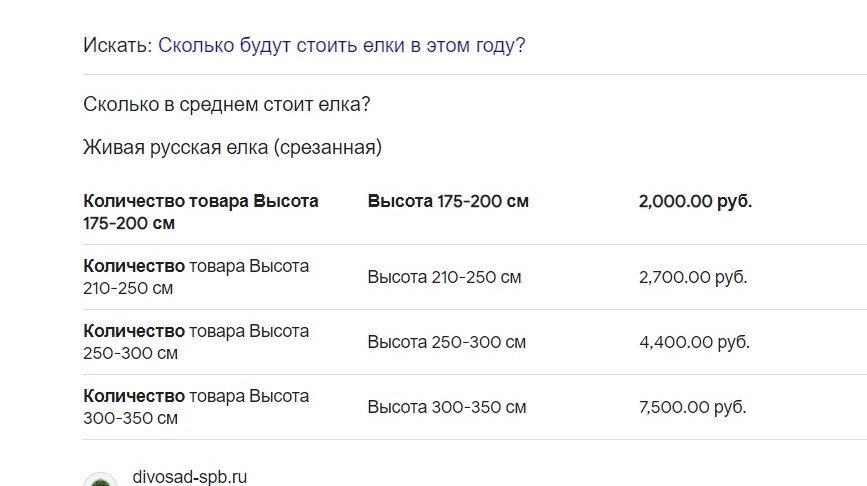
Task: Click the 4,400.00 руб. price
Action: 694,342
